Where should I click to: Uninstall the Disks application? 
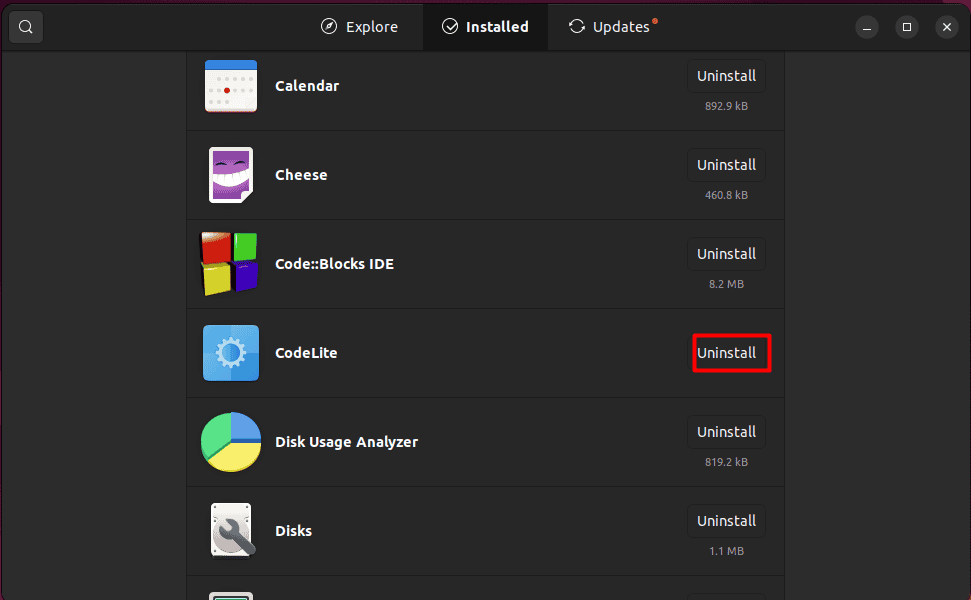pyautogui.click(x=726, y=521)
